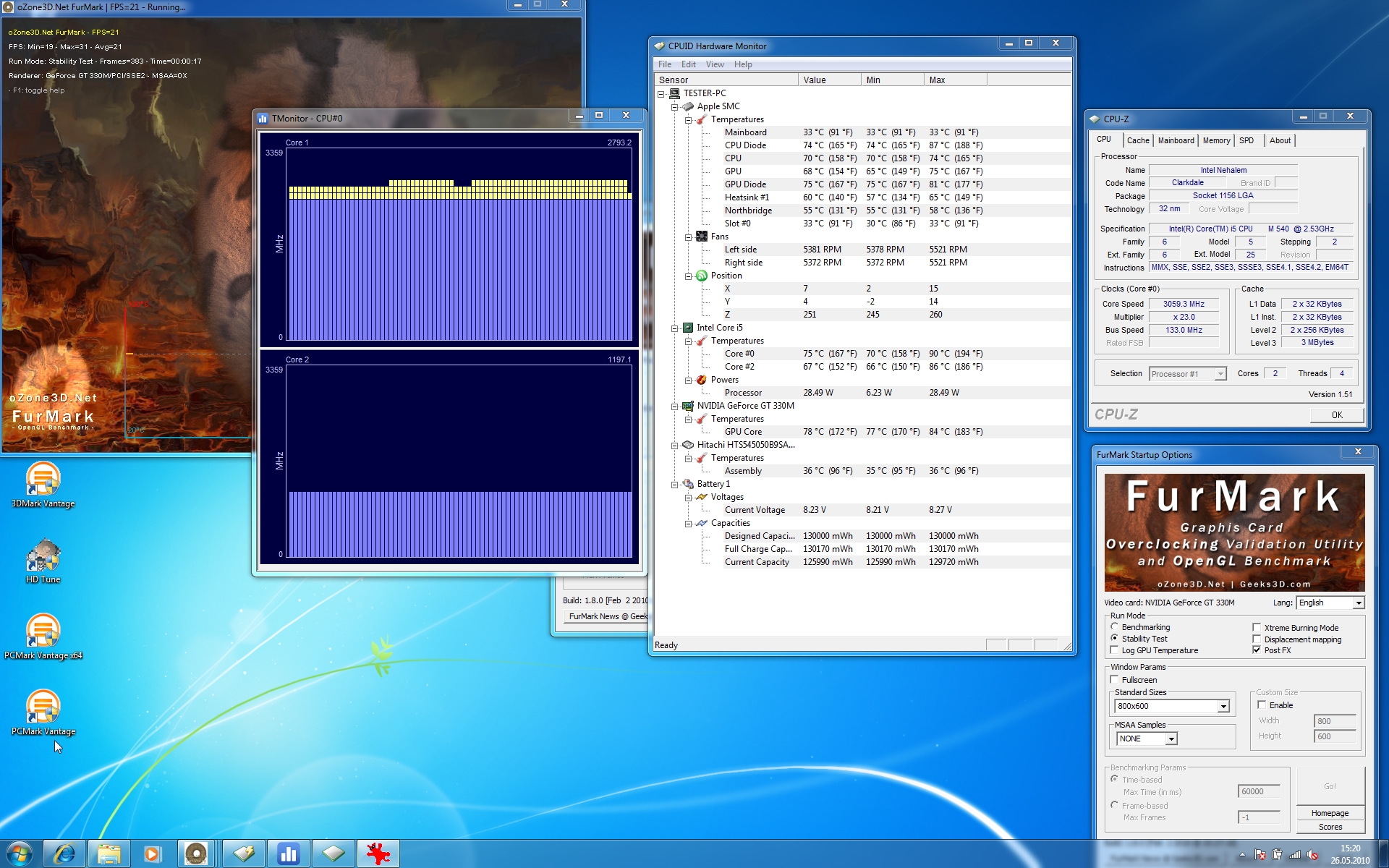
Task: Click the green Position sensor icon
Action: [x=702, y=276]
